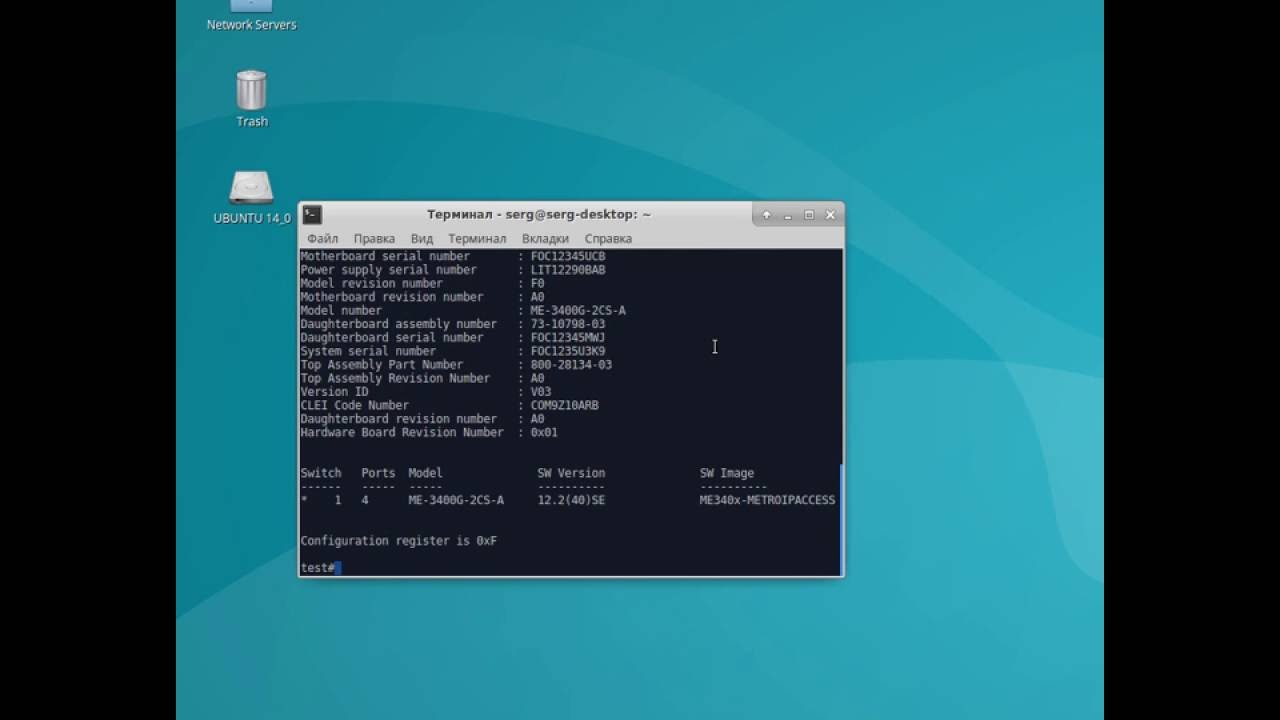This screenshot has height=720, width=1280.
Task: Click the window title 'Терминал - serg@serg-desktop'
Action: (539, 214)
